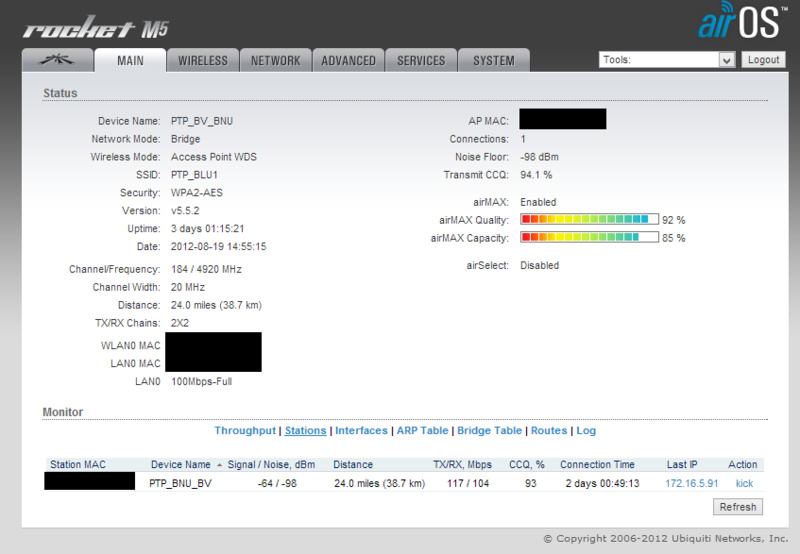This screenshot has height=554, width=800.
Task: Select airMAX status Enabled
Action: click(538, 202)
